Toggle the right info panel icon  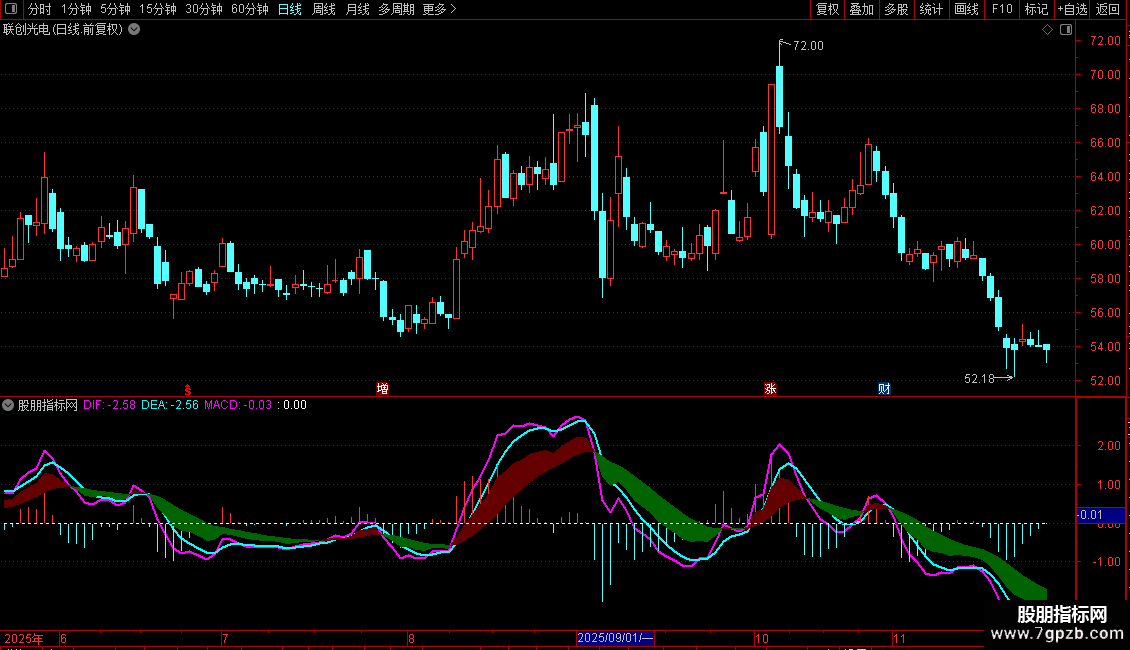coord(1066,30)
